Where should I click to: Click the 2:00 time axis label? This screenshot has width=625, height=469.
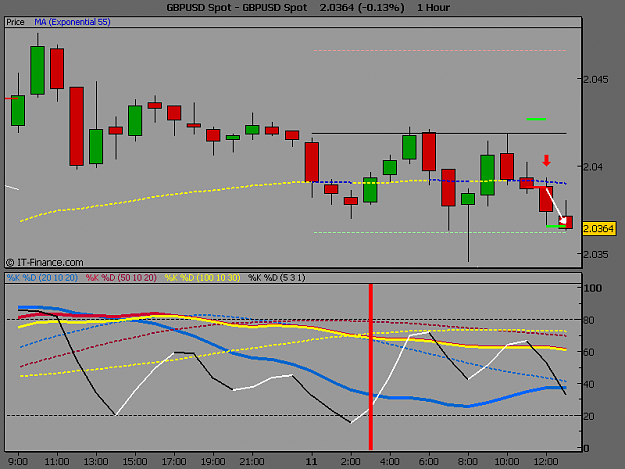tap(351, 461)
